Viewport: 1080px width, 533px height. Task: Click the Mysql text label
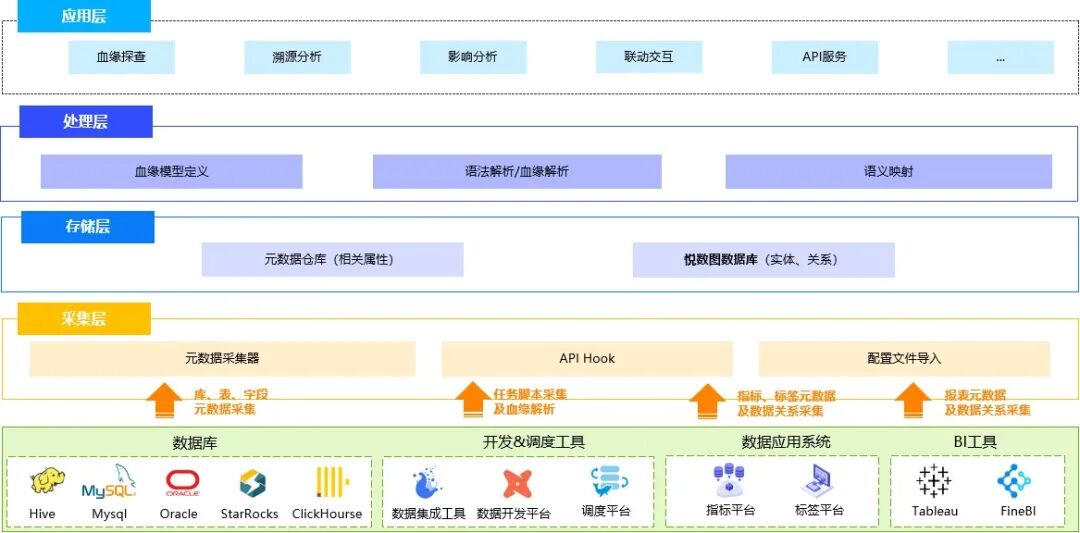click(110, 514)
